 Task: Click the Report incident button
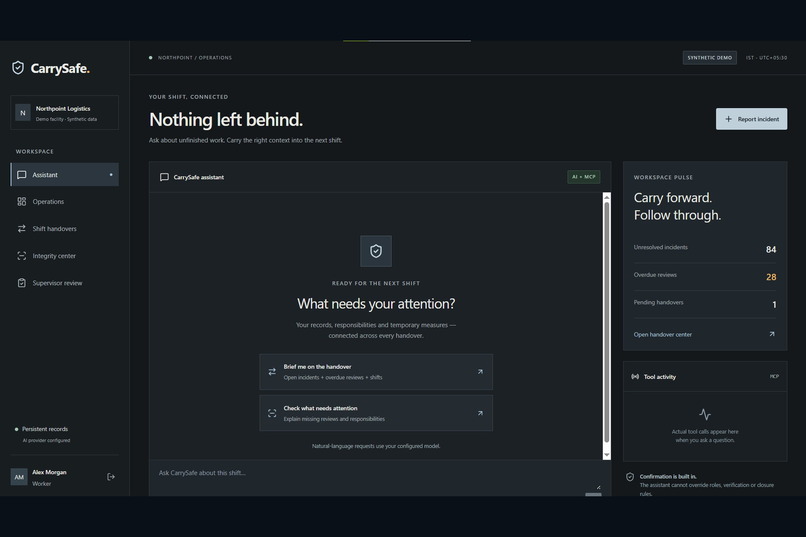tap(751, 119)
